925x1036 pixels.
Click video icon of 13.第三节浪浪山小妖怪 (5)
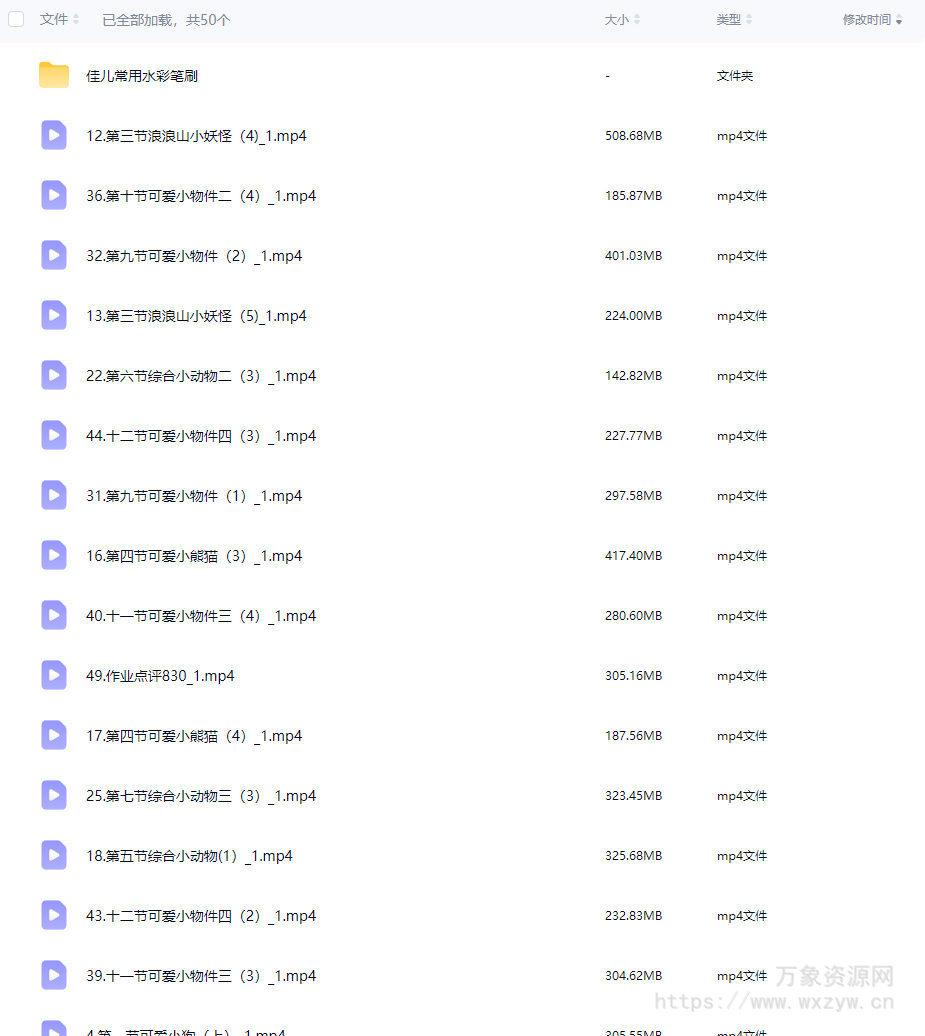click(x=54, y=316)
